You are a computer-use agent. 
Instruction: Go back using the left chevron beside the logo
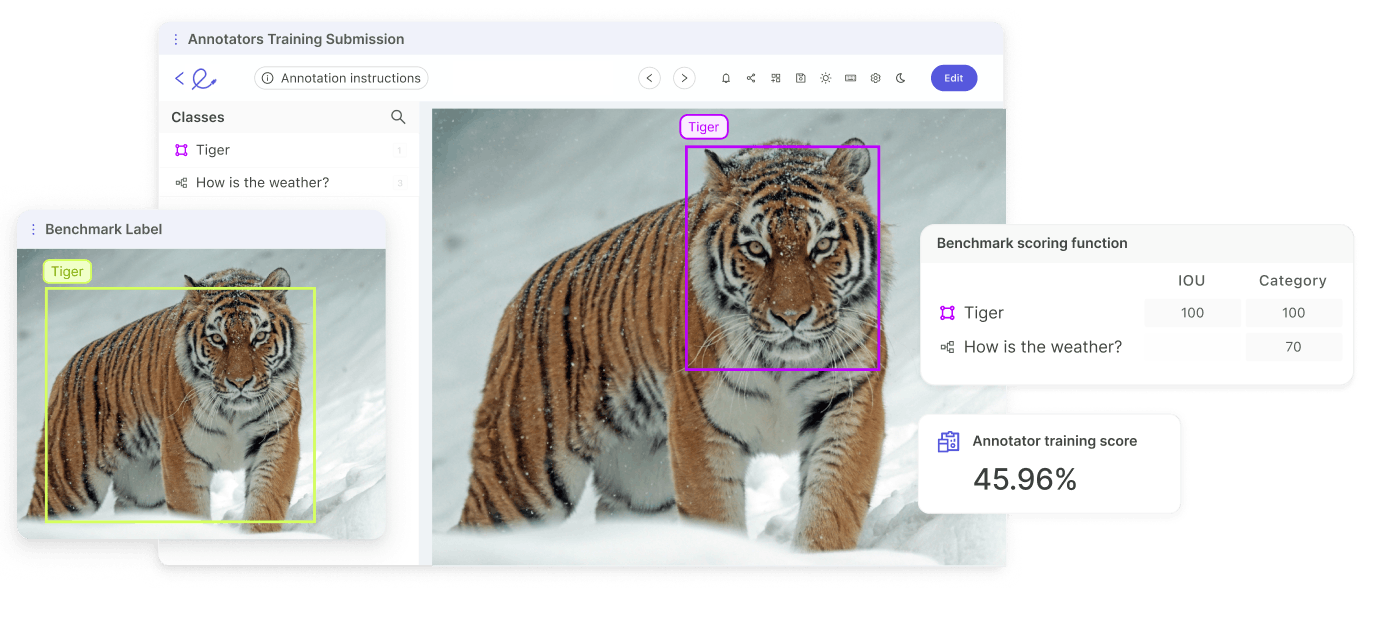(x=180, y=78)
